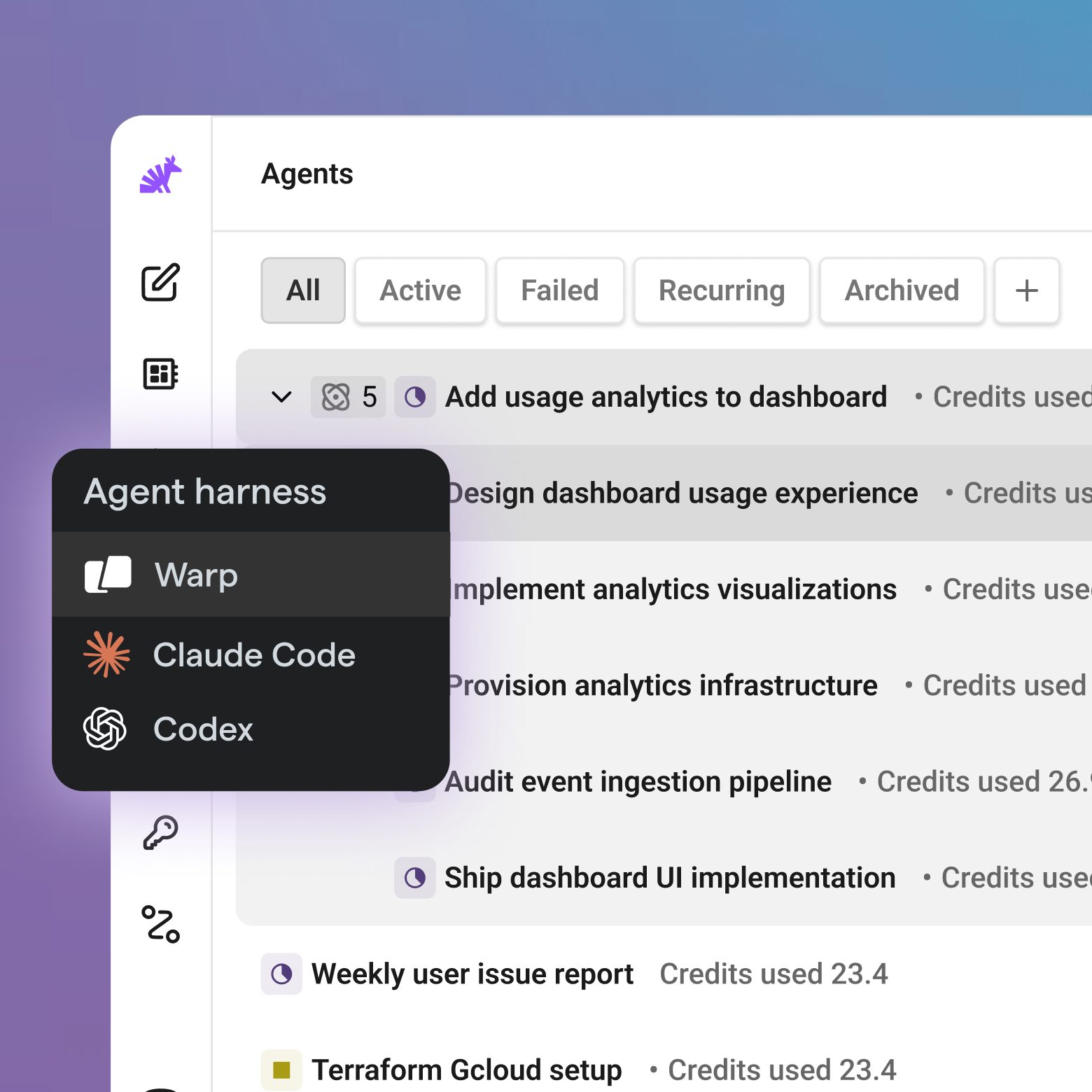
Task: Open Weekly user issue report row
Action: click(664, 974)
